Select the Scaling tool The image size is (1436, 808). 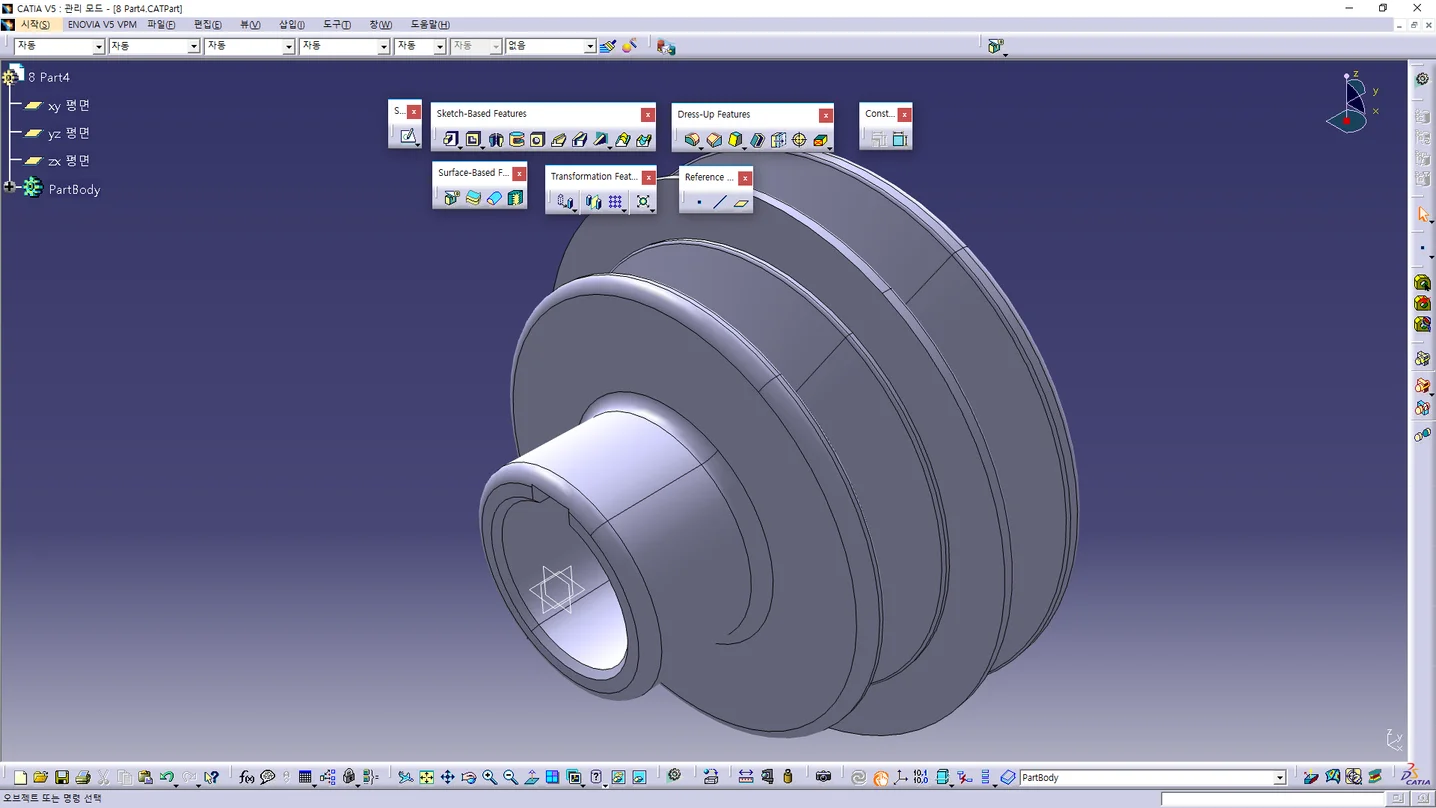coord(643,202)
